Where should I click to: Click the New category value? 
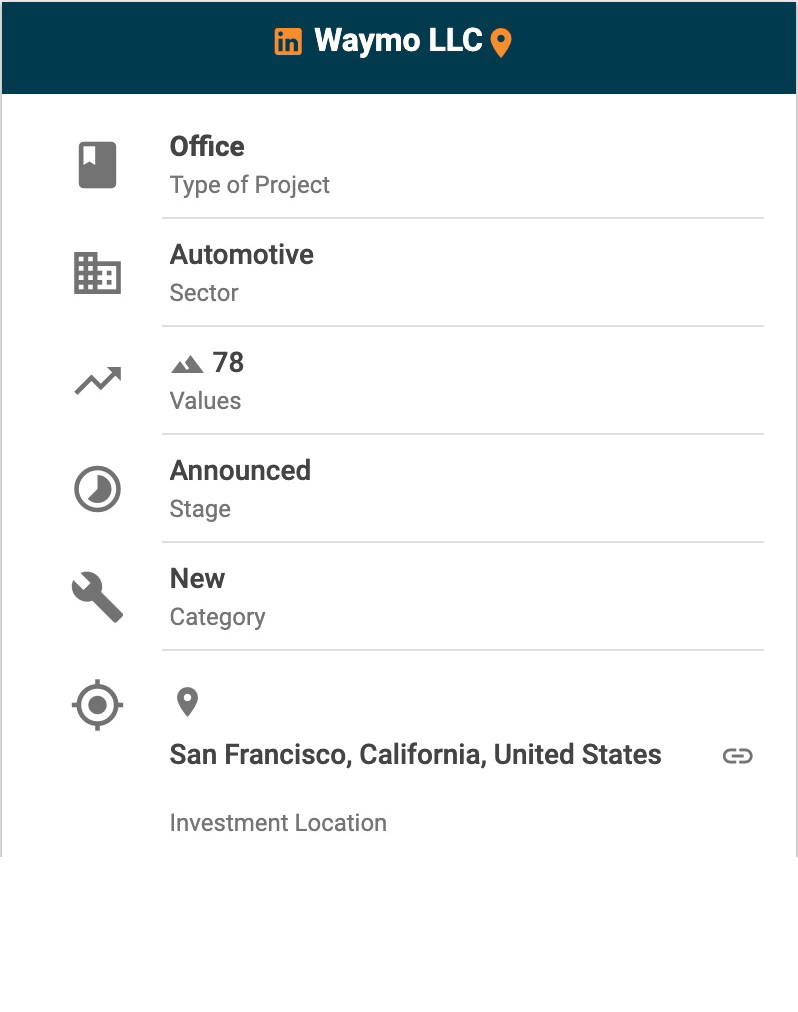pyautogui.click(x=197, y=579)
